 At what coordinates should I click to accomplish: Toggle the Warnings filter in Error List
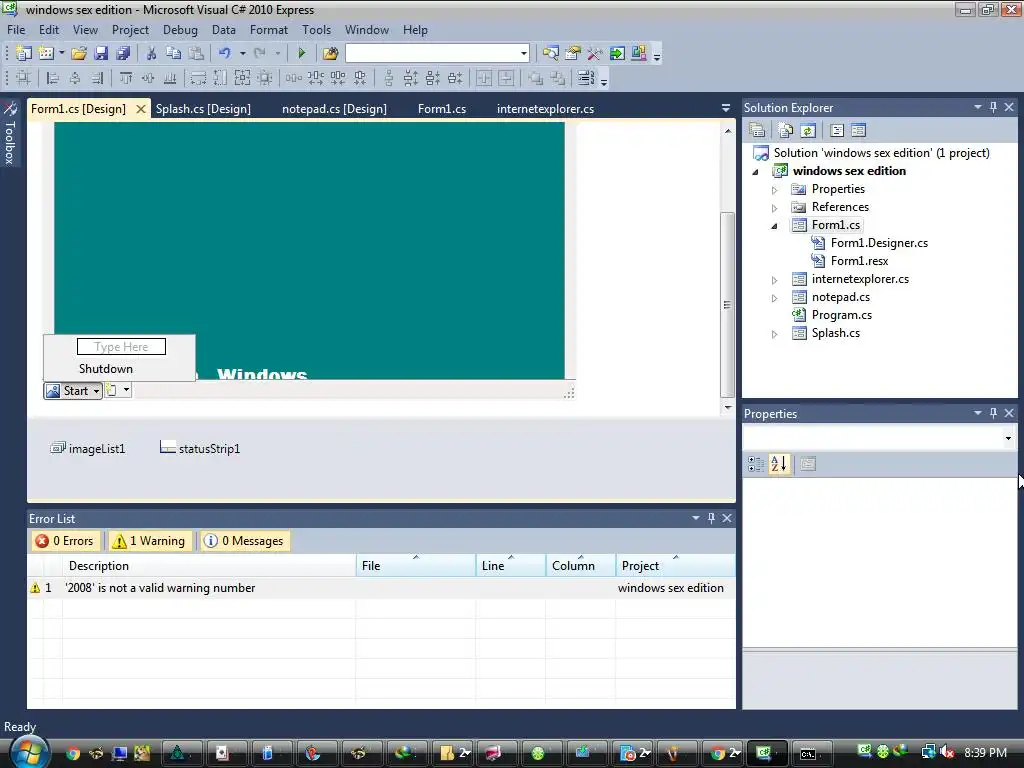click(150, 541)
